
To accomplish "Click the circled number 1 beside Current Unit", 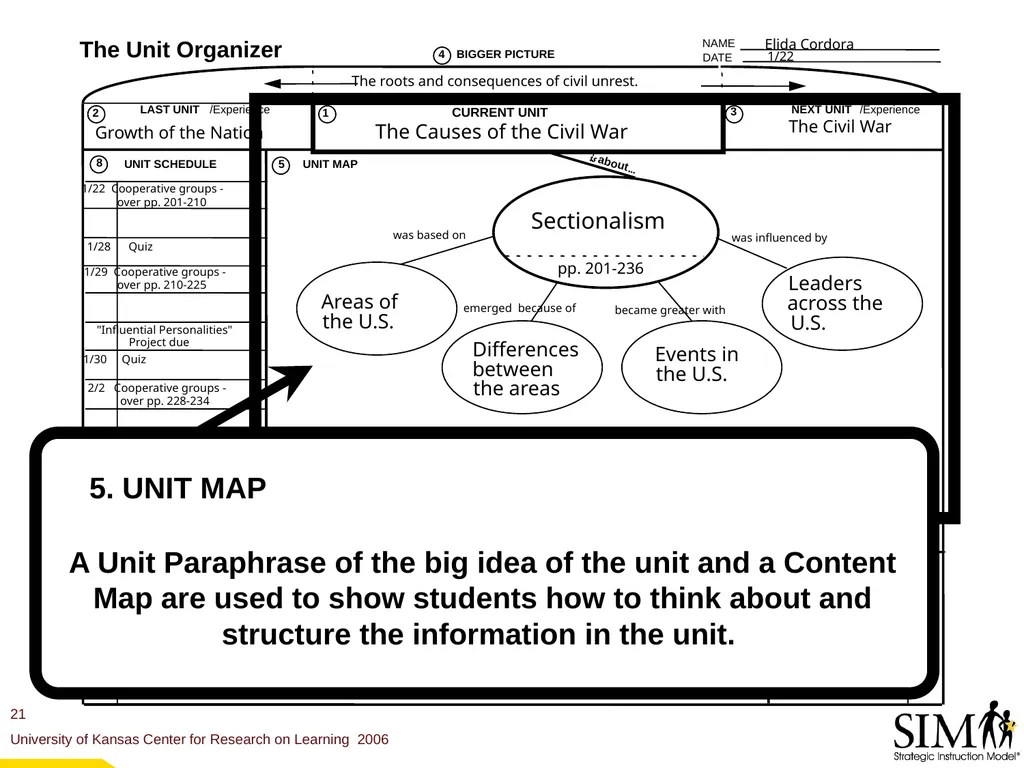I will tap(327, 114).
